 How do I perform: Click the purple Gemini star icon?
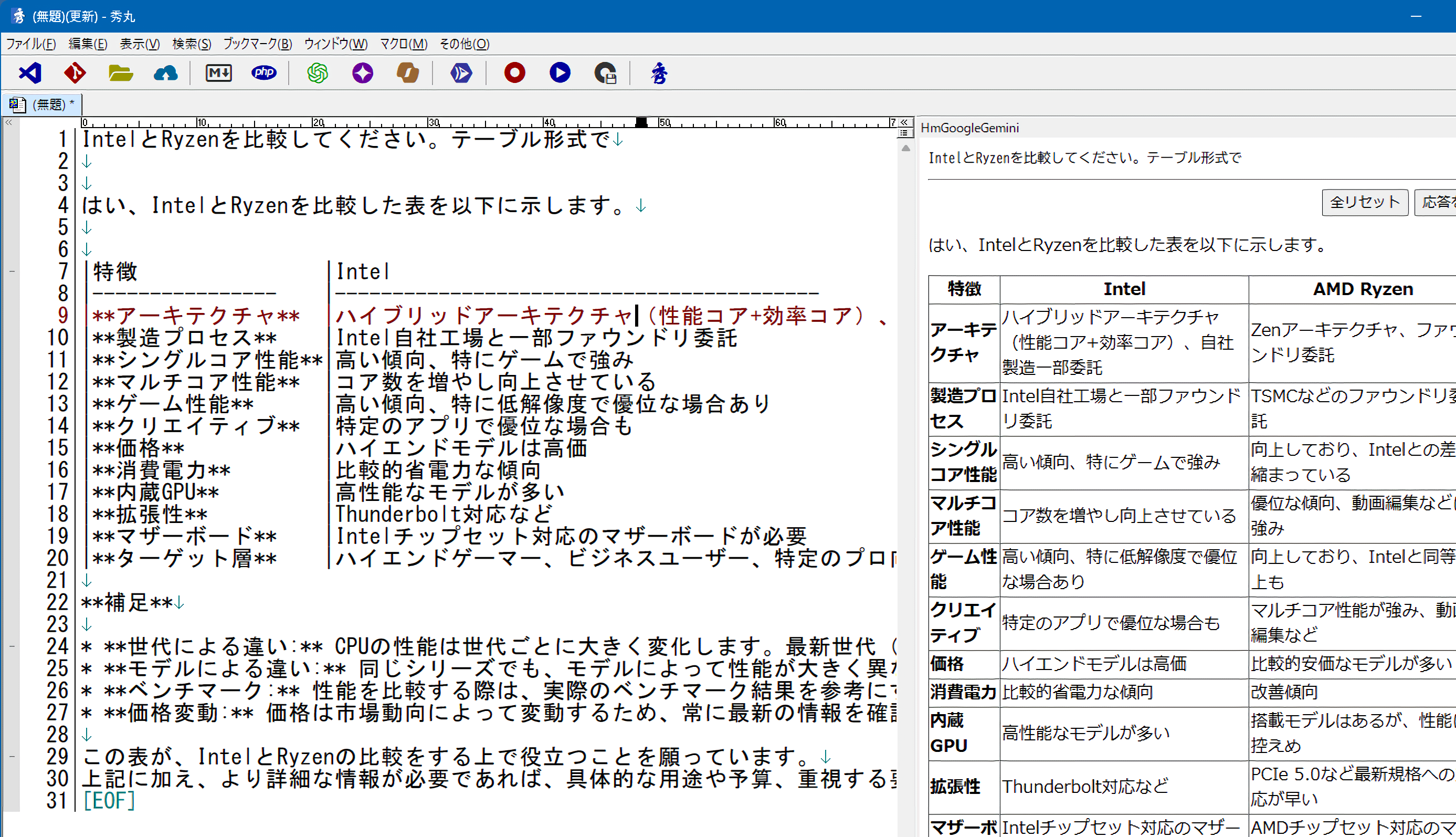pyautogui.click(x=363, y=73)
